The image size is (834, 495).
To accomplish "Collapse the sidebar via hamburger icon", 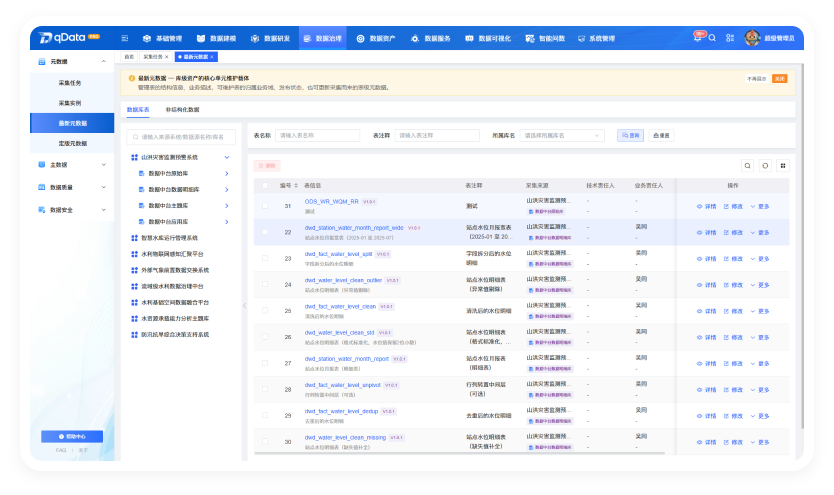I will point(125,38).
